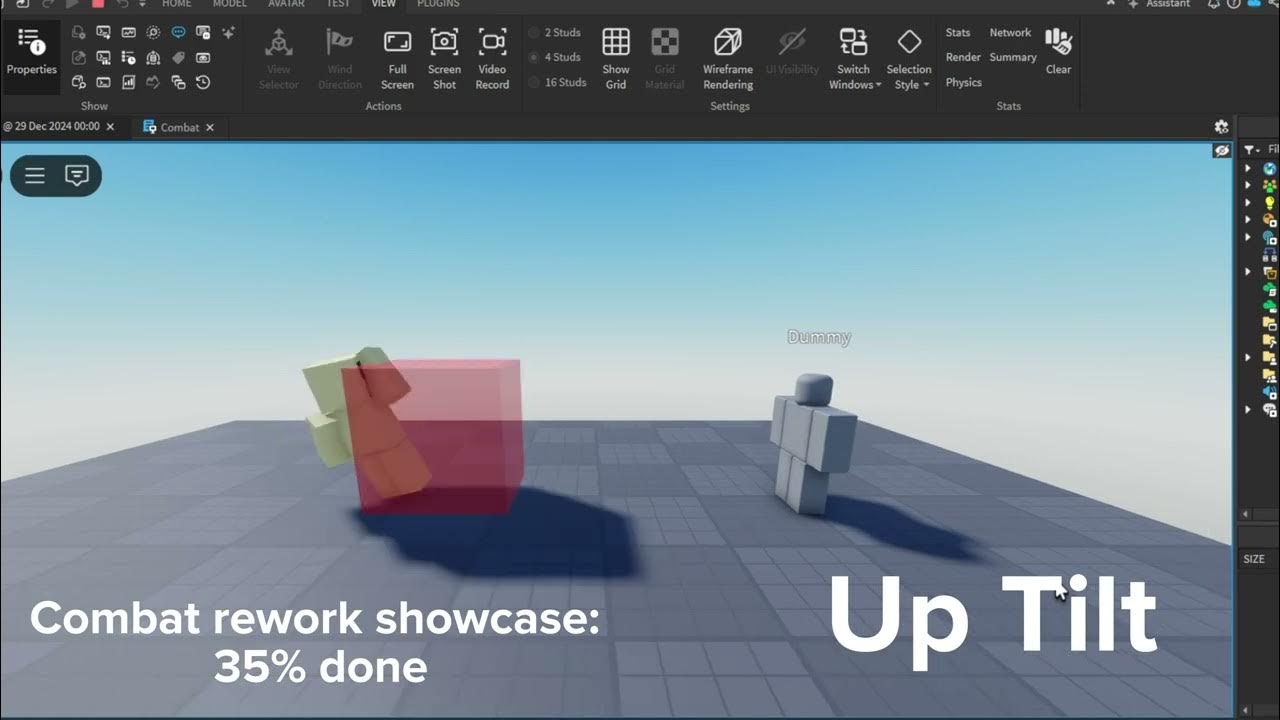
Task: Click the terminal prompt icon in bottom Show row
Action: click(x=103, y=83)
